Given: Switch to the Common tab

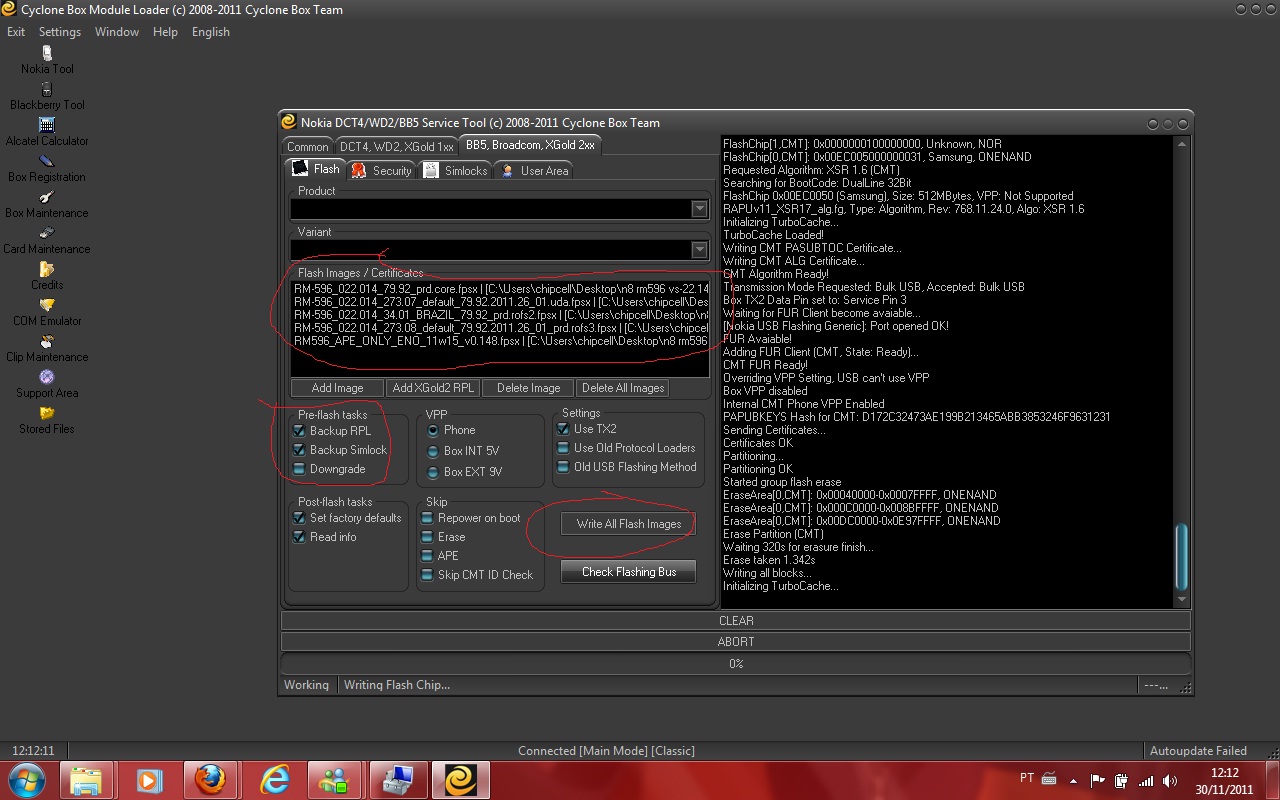Looking at the screenshot, I should click(308, 147).
